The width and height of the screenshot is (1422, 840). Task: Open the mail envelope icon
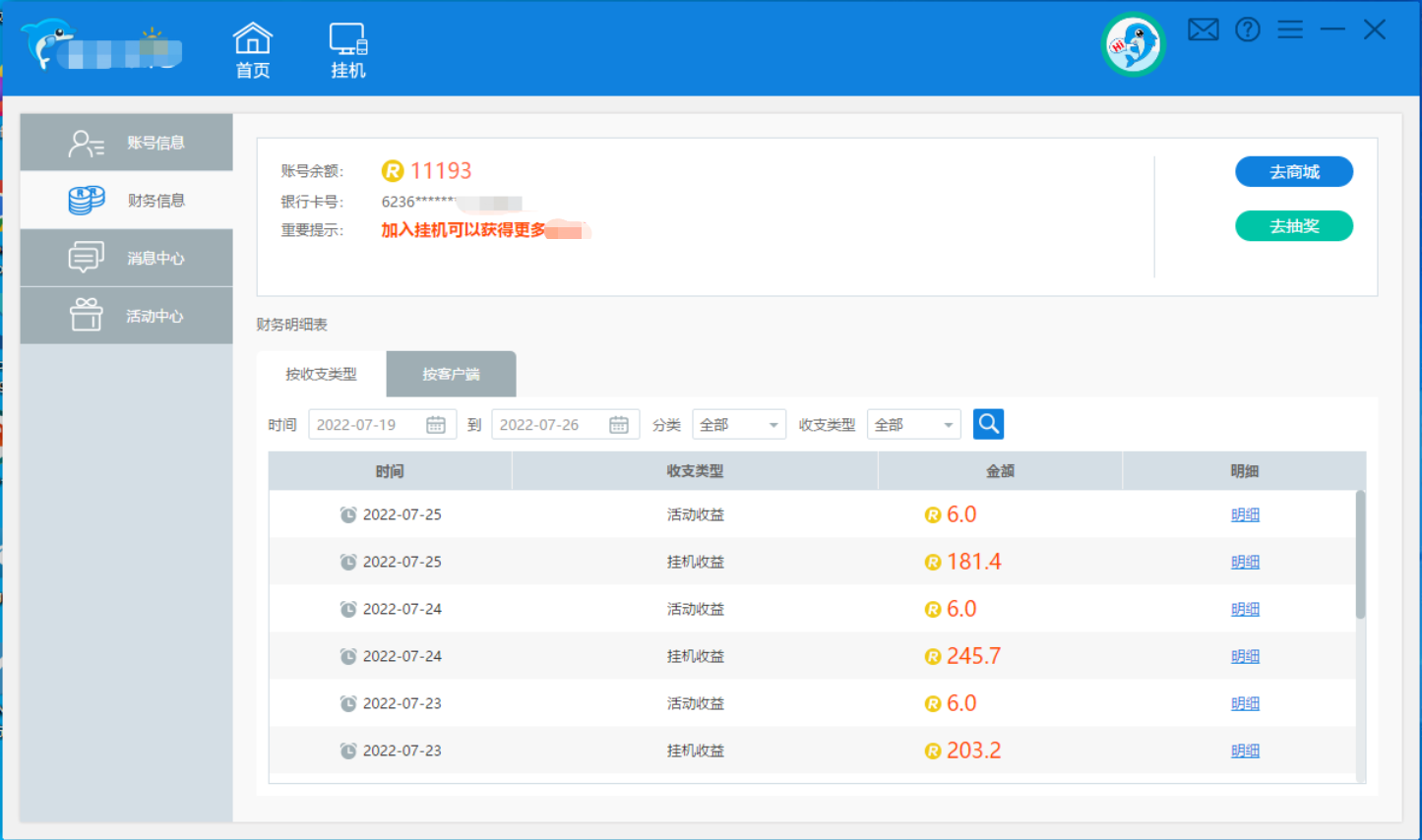click(1203, 30)
